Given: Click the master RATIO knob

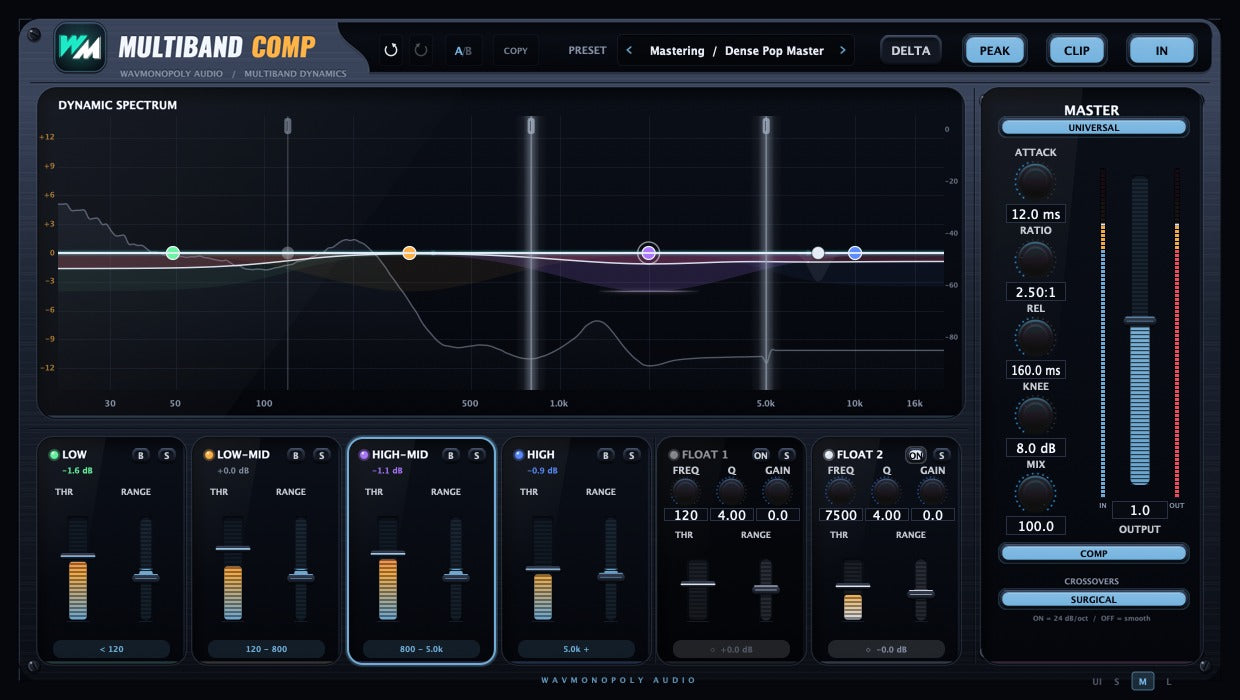Looking at the screenshot, I should click(x=1035, y=259).
